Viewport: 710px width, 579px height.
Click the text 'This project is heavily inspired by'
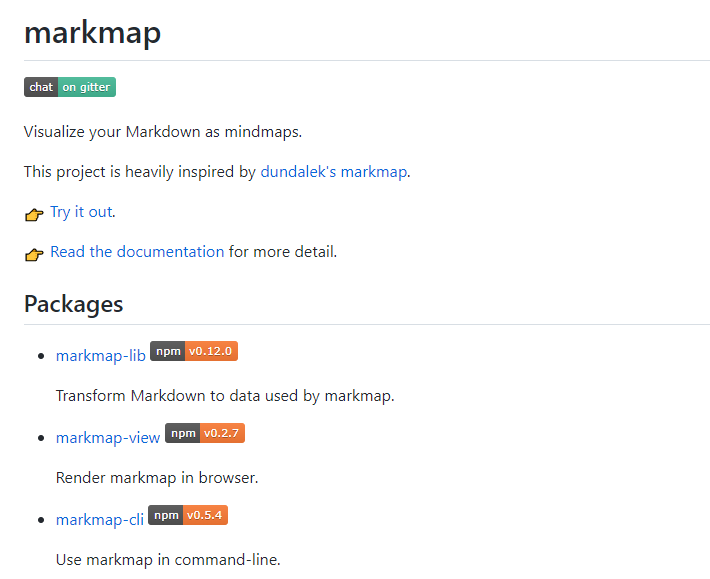point(140,172)
